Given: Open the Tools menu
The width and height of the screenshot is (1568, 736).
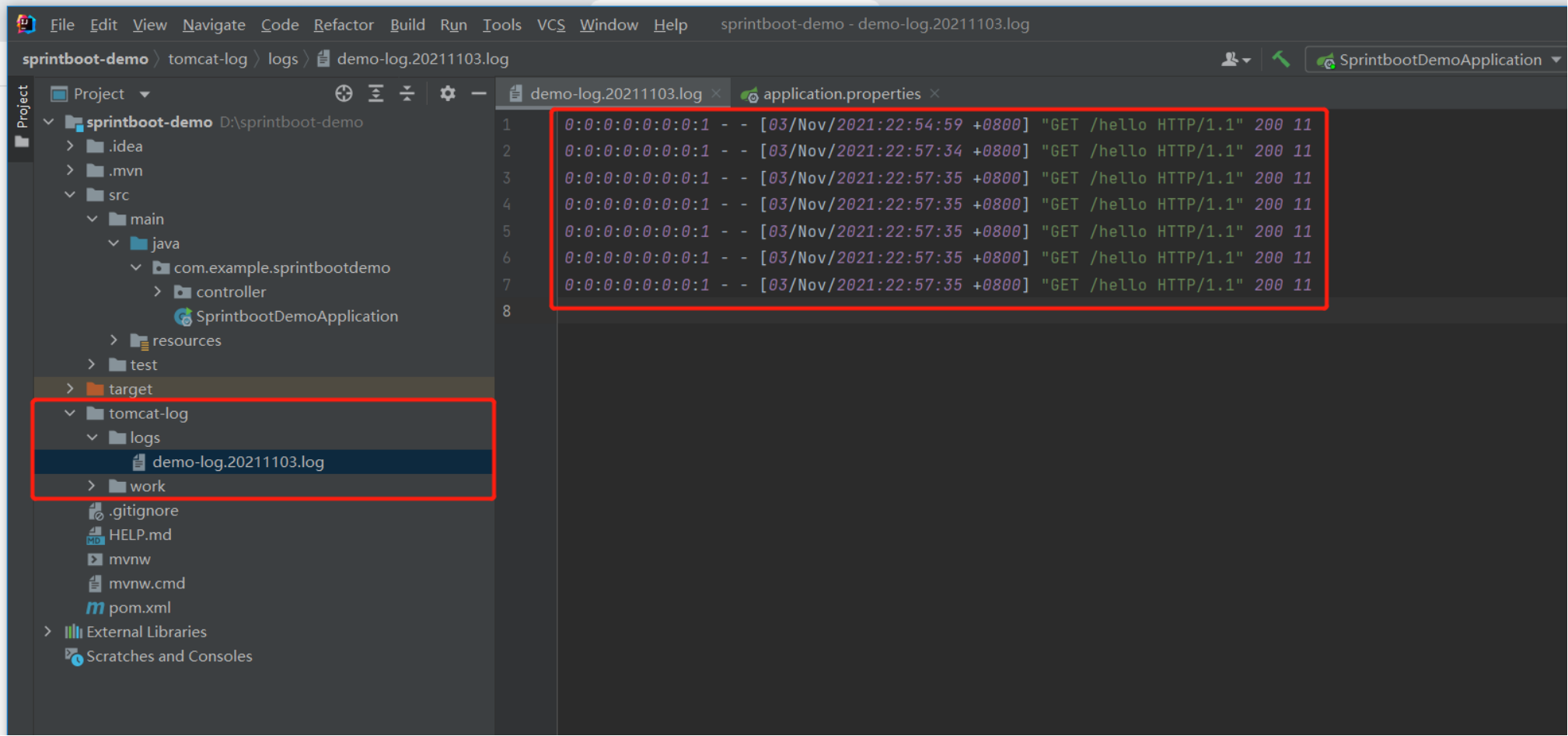Looking at the screenshot, I should click(502, 25).
